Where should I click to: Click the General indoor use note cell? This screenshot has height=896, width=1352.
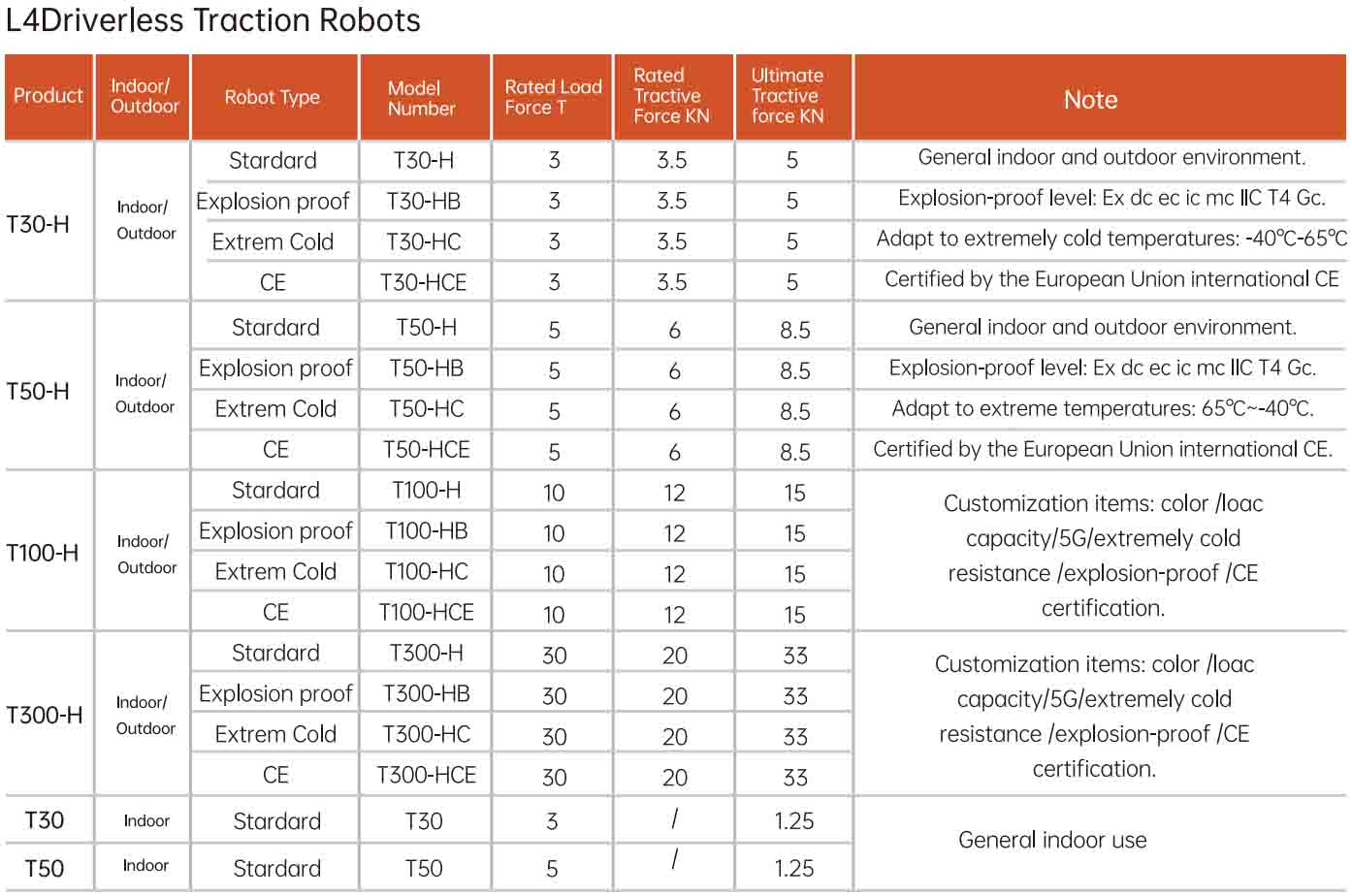pos(1052,841)
